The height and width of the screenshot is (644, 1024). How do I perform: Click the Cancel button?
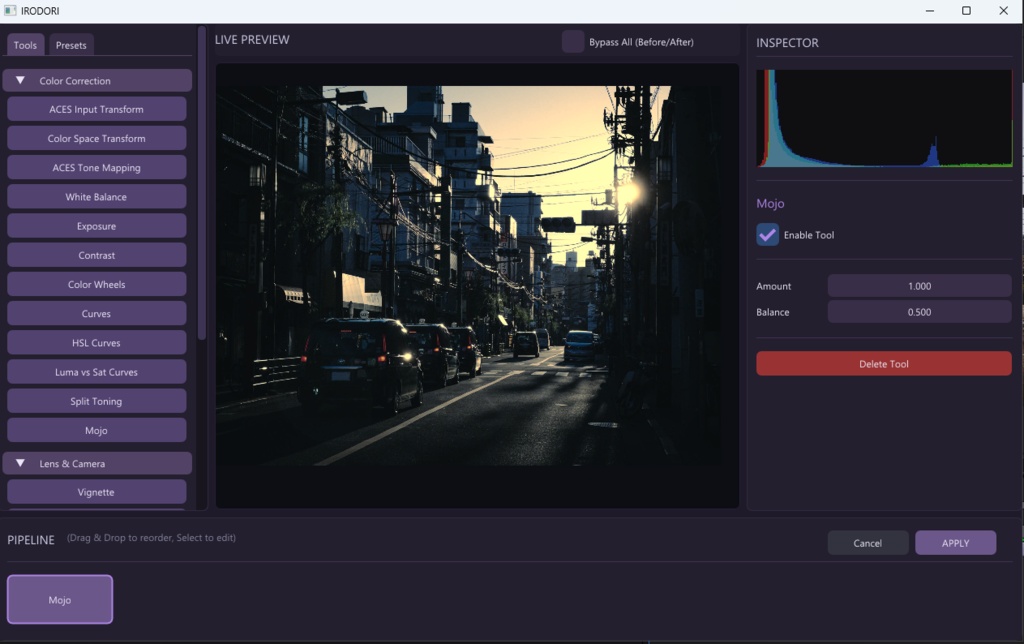pyautogui.click(x=867, y=543)
